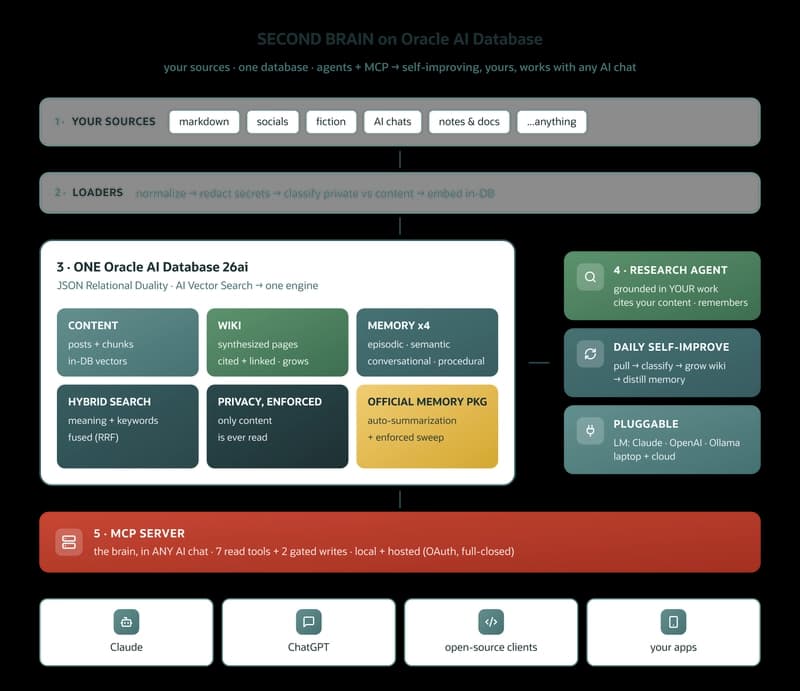Viewport: 800px width, 691px height.
Task: Click 'cites your content · remembers' text
Action: click(x=681, y=303)
